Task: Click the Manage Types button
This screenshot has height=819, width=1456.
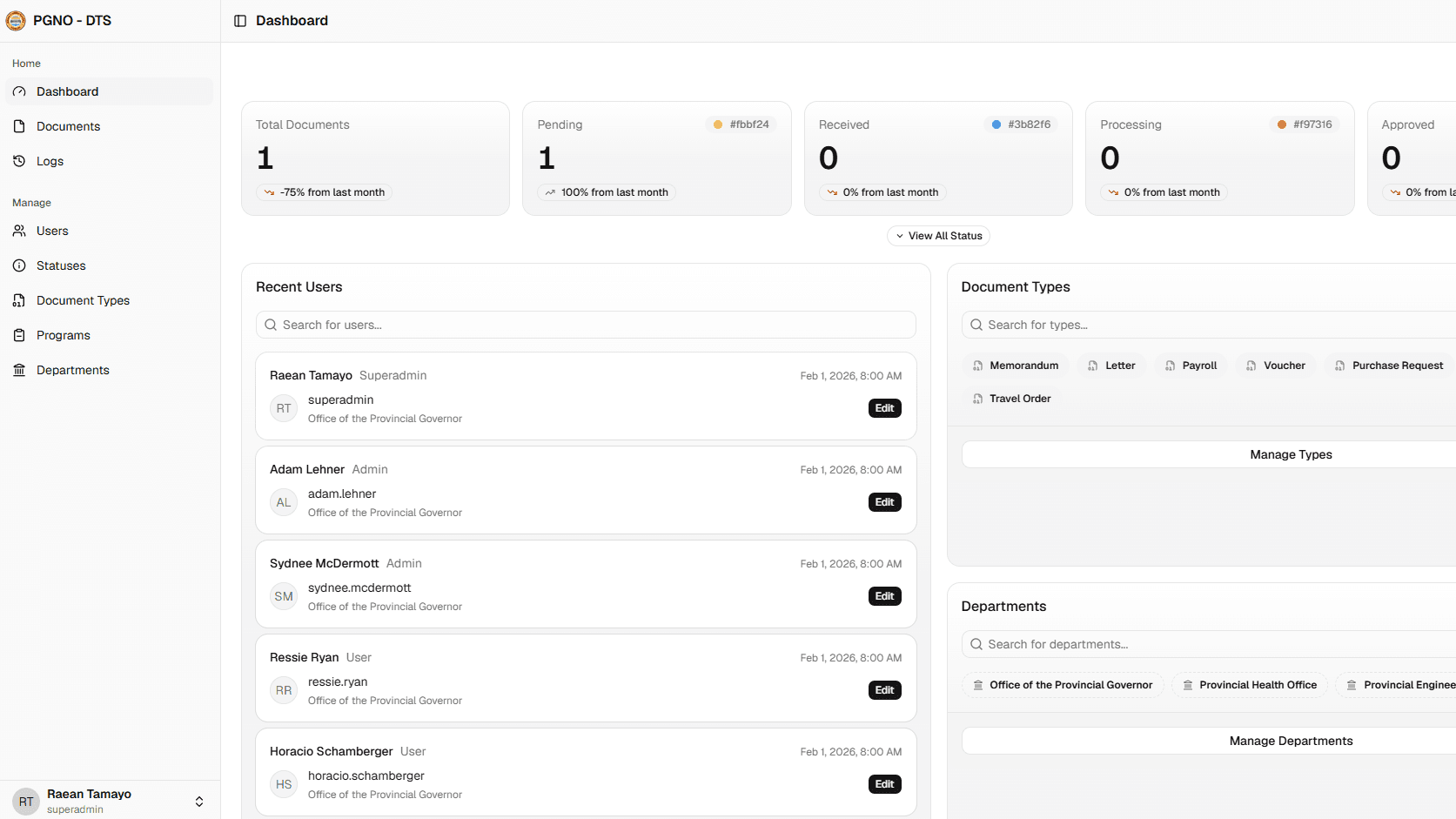Action: coord(1291,454)
